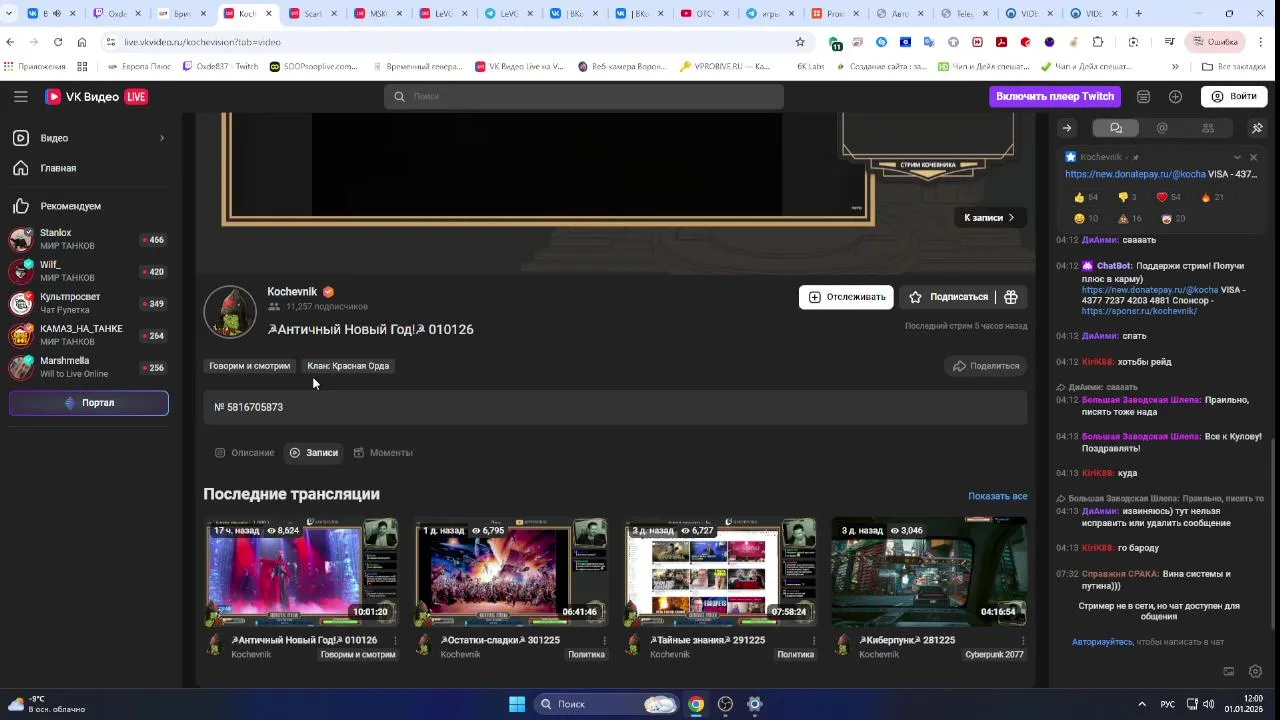Click Включить плеер Twitch button
The height and width of the screenshot is (720, 1280).
pyautogui.click(x=1055, y=96)
